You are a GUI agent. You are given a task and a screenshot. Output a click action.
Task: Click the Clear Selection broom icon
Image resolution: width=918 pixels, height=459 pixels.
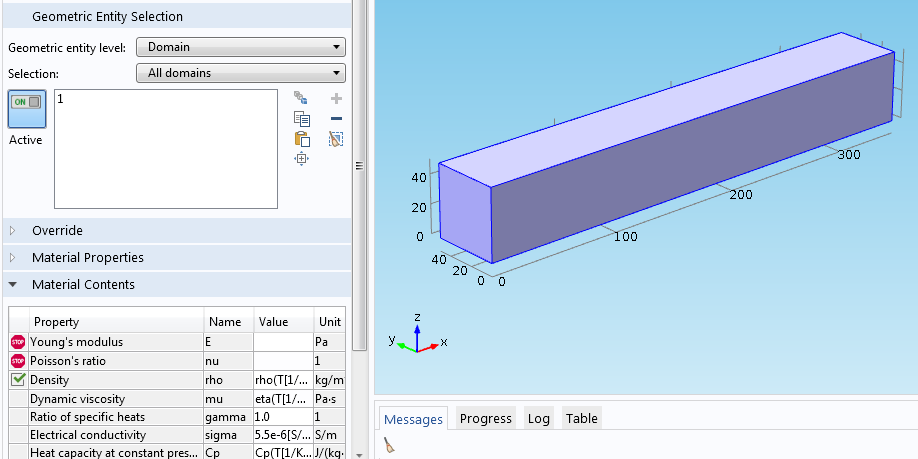point(336,139)
